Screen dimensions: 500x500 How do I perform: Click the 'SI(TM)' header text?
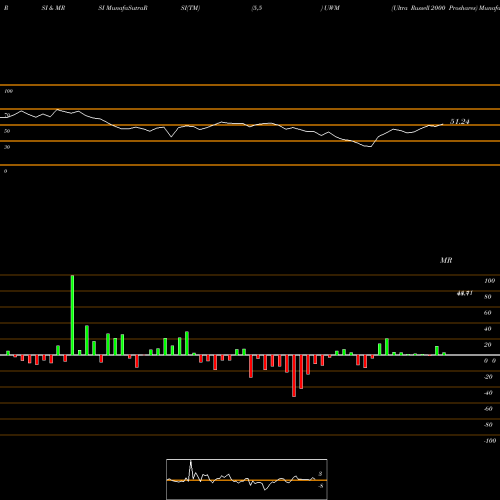[190, 8]
